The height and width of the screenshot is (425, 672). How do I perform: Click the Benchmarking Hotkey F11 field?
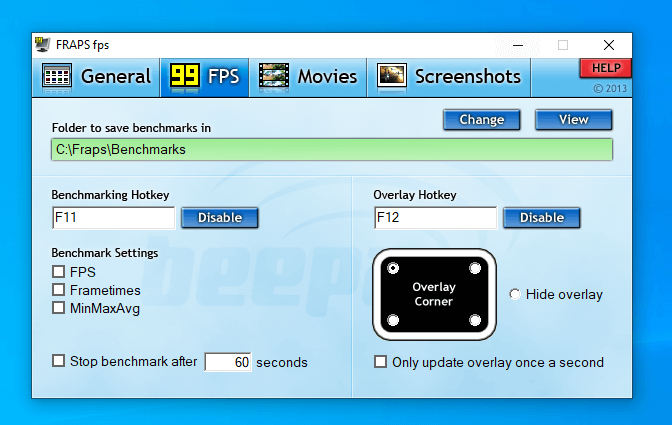point(114,218)
